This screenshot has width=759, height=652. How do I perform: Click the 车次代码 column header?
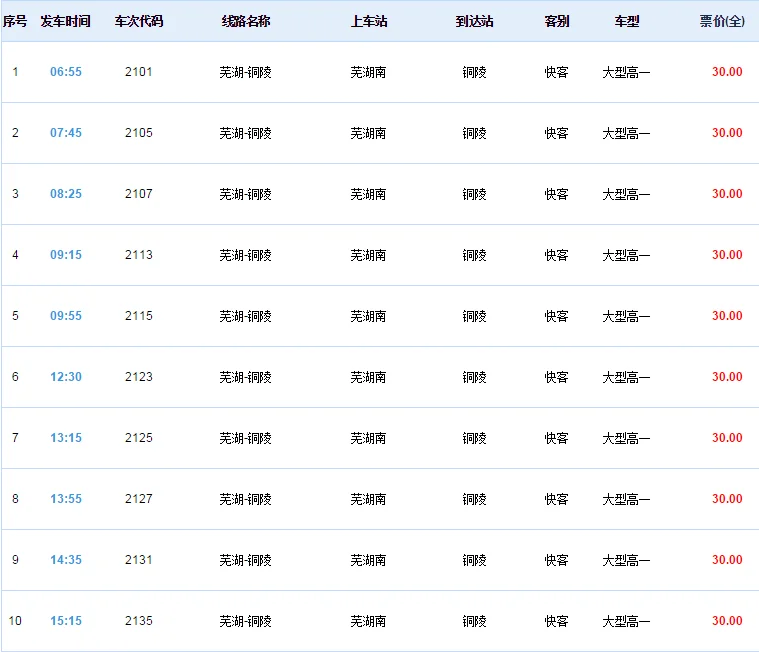(x=139, y=21)
